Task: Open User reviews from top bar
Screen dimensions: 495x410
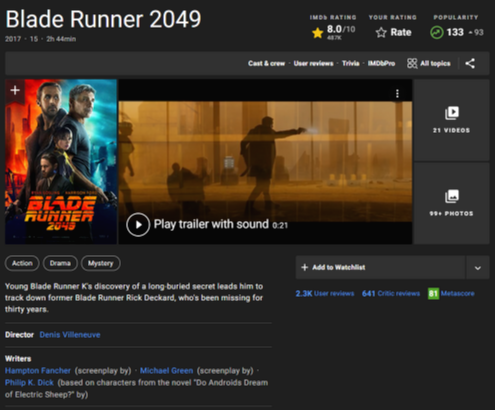Action: pos(313,63)
